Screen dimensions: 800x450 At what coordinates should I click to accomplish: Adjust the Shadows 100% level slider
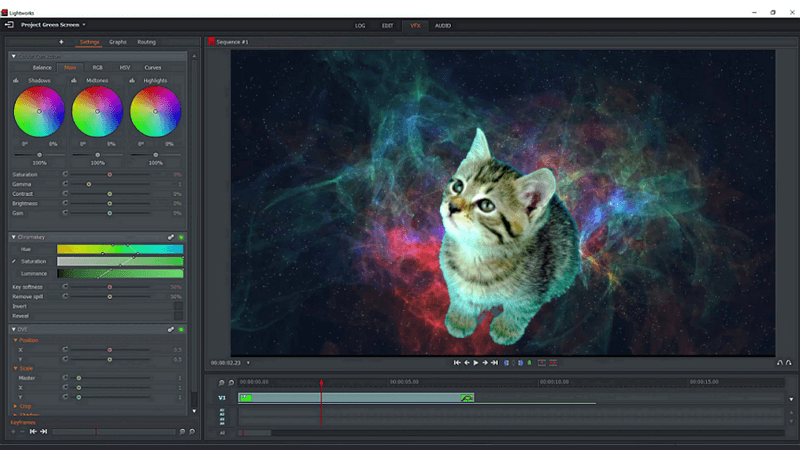coord(39,155)
